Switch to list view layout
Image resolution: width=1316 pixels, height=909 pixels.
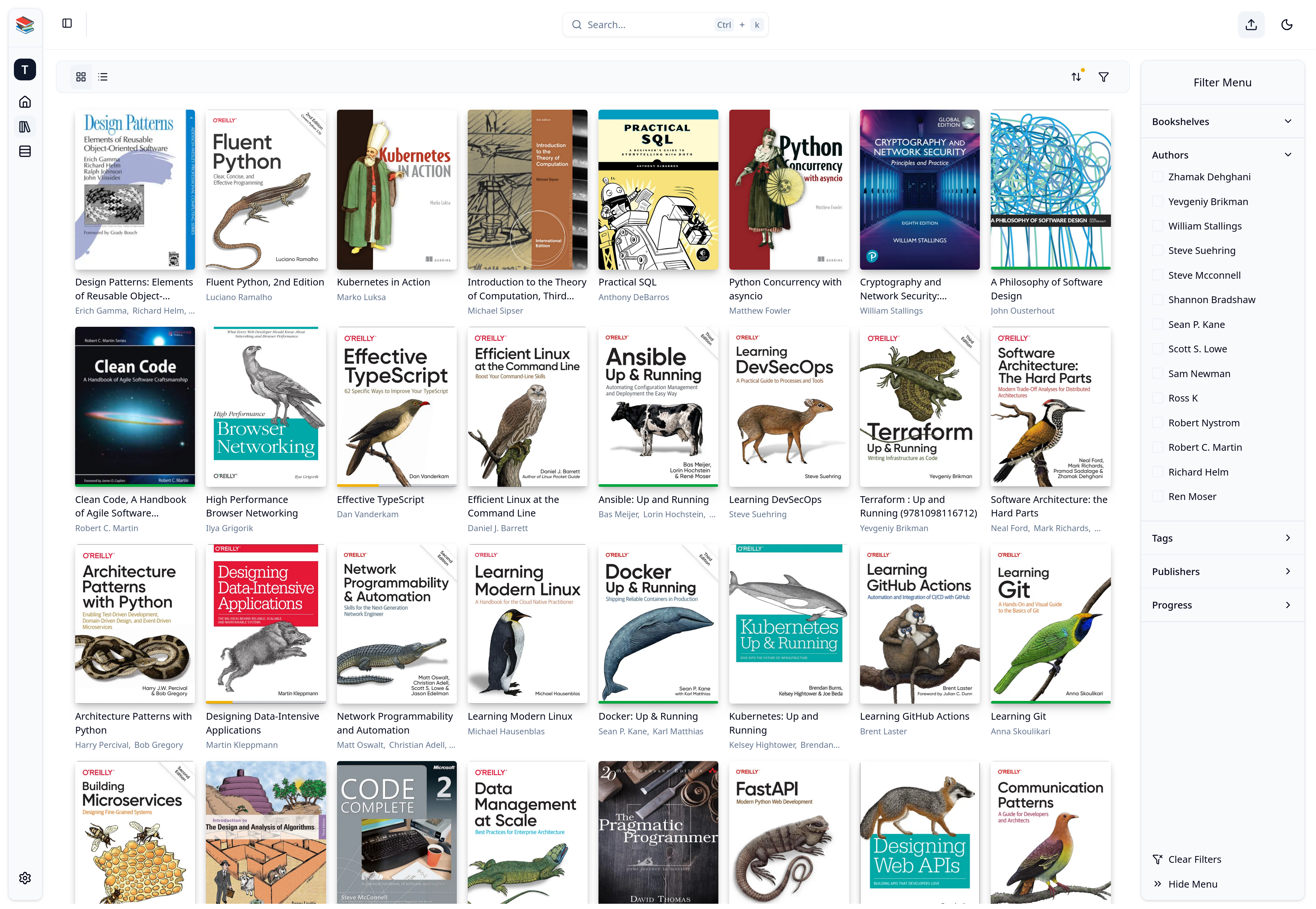coord(103,76)
